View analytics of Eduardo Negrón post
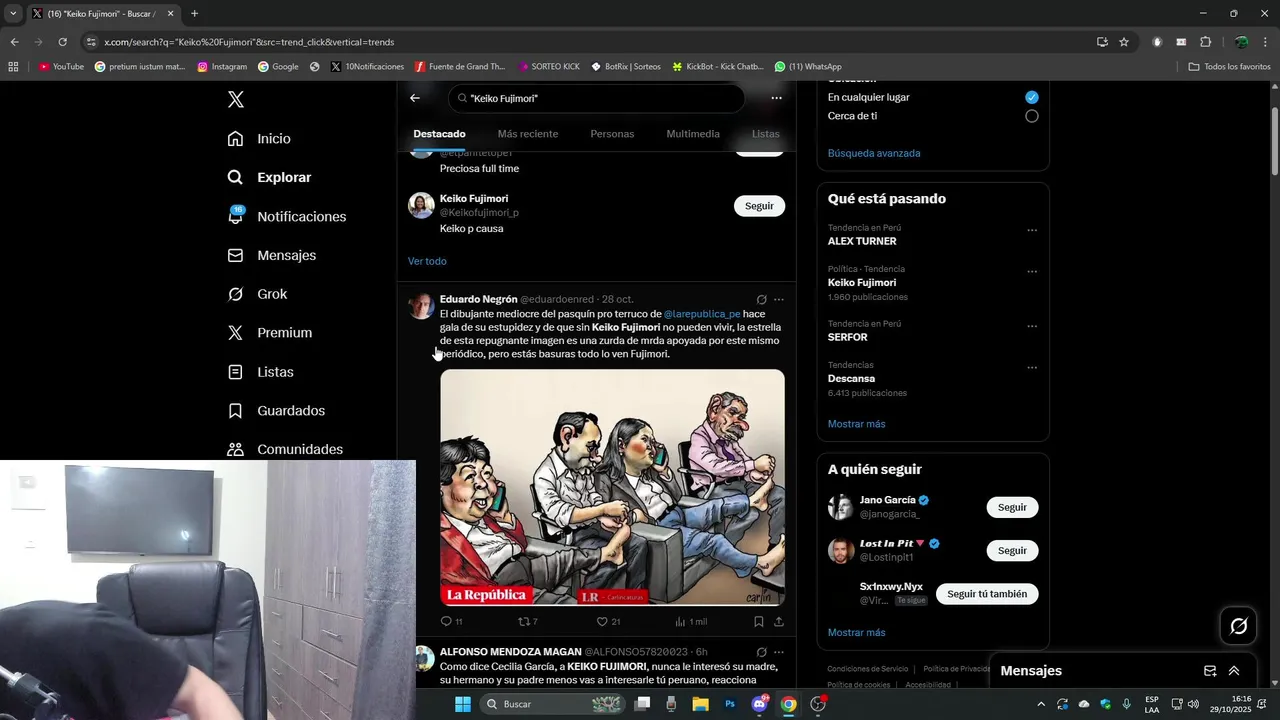The image size is (1280, 720). click(x=690, y=622)
